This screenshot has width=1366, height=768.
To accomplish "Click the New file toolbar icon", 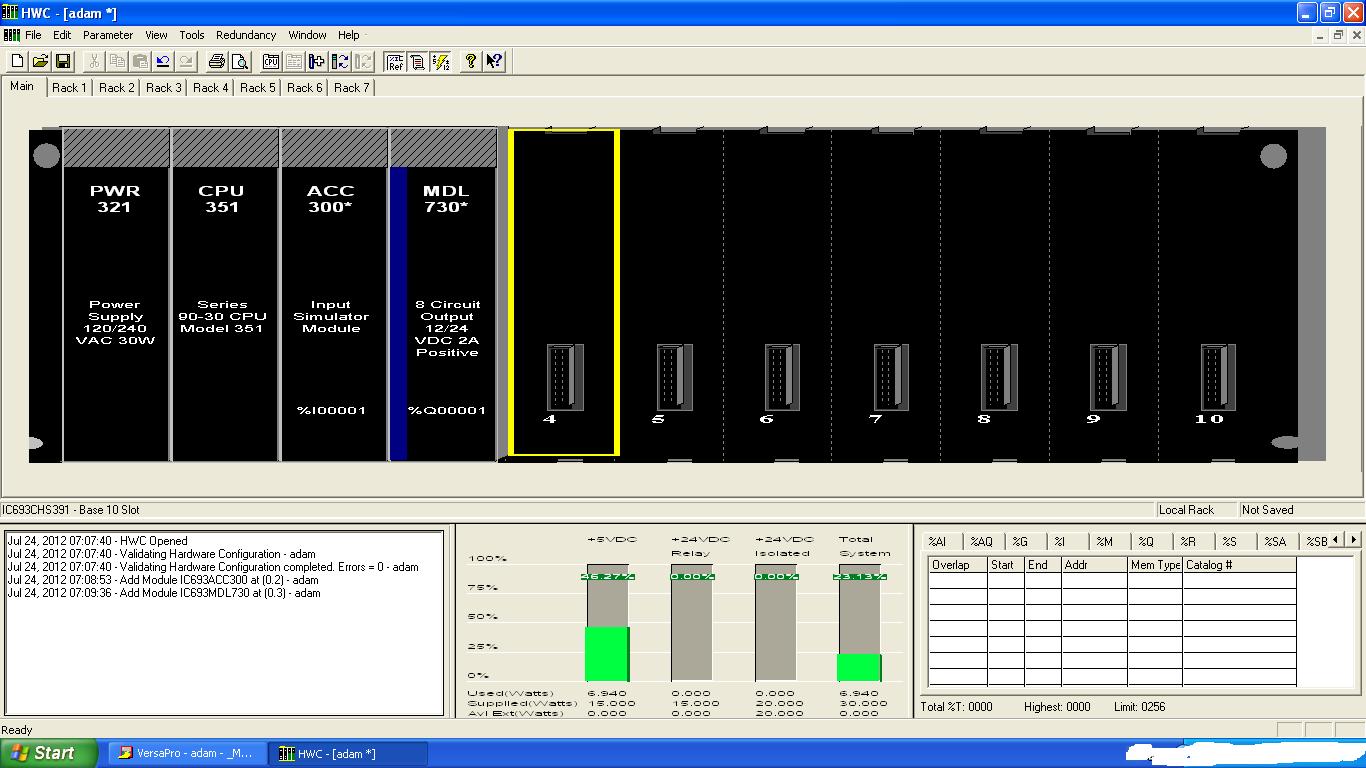I will coord(17,62).
